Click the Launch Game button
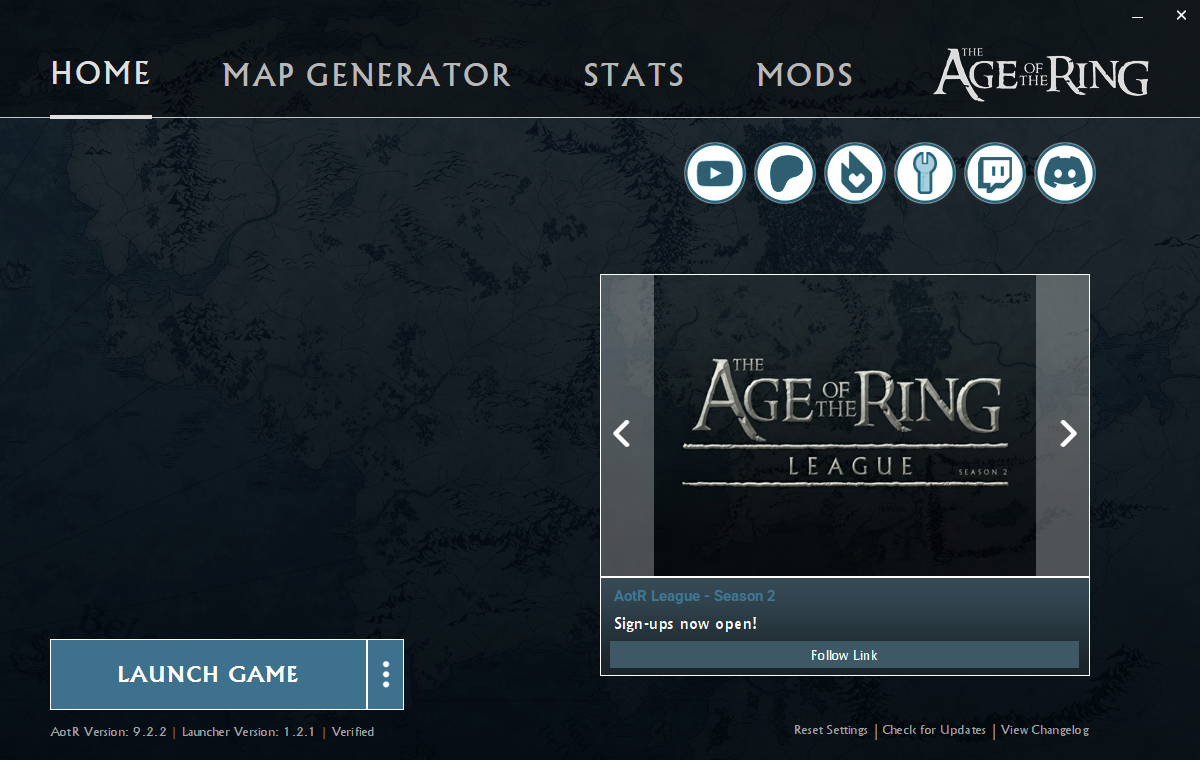This screenshot has width=1200, height=760. click(x=208, y=674)
